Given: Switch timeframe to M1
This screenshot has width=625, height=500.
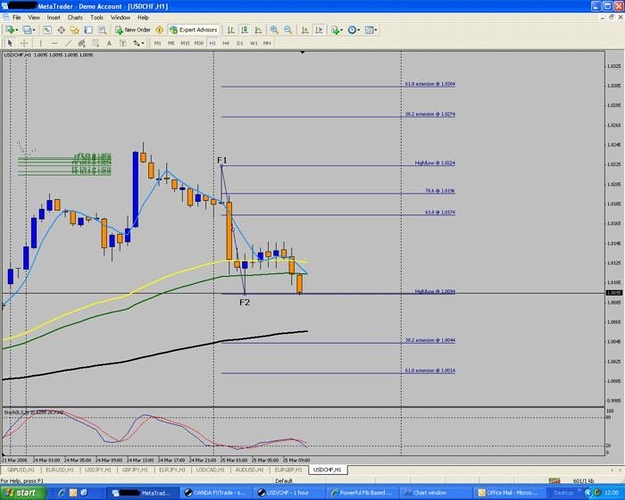Looking at the screenshot, I should [x=157, y=43].
